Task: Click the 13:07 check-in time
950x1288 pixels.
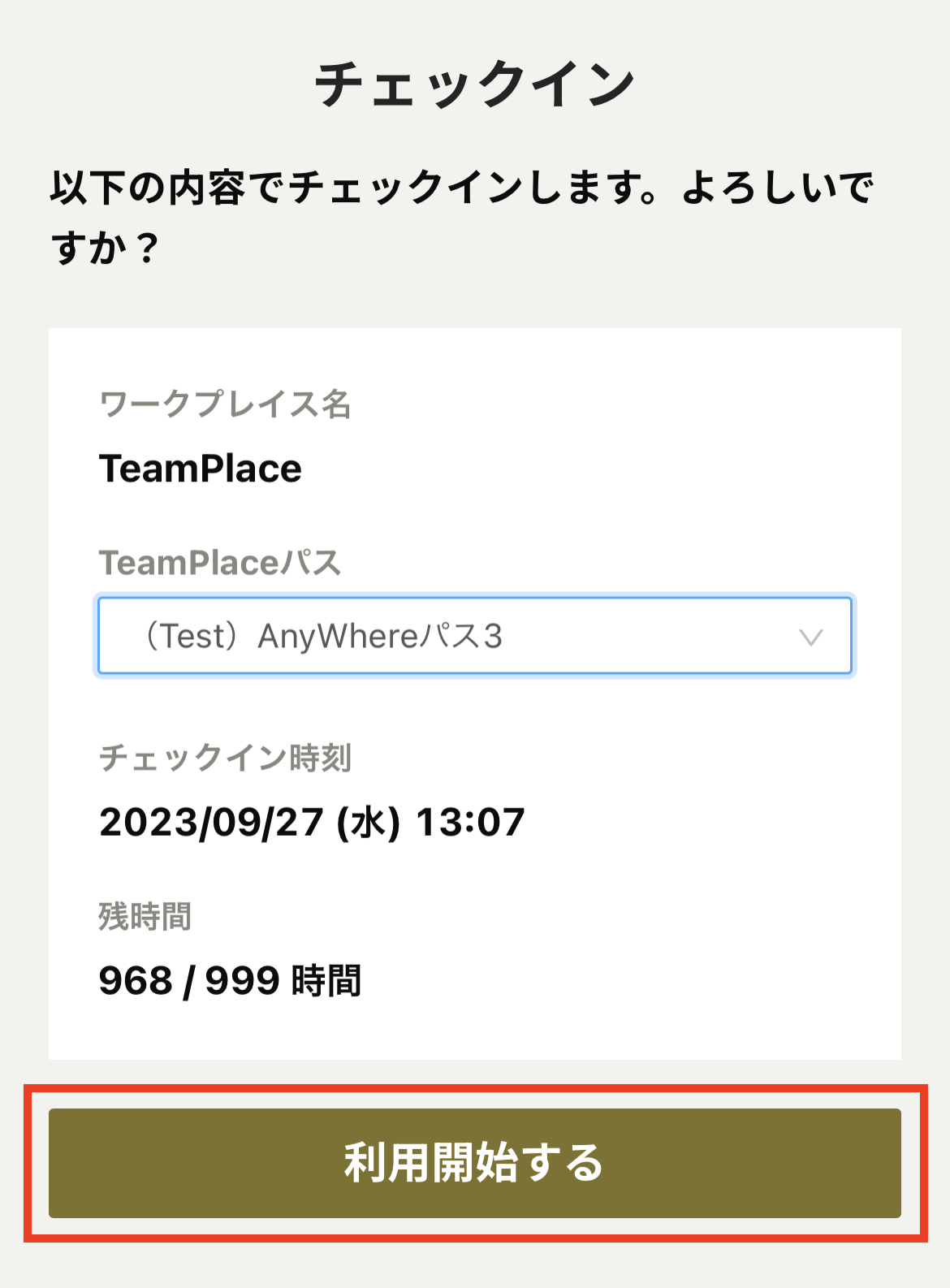Action: (x=470, y=822)
